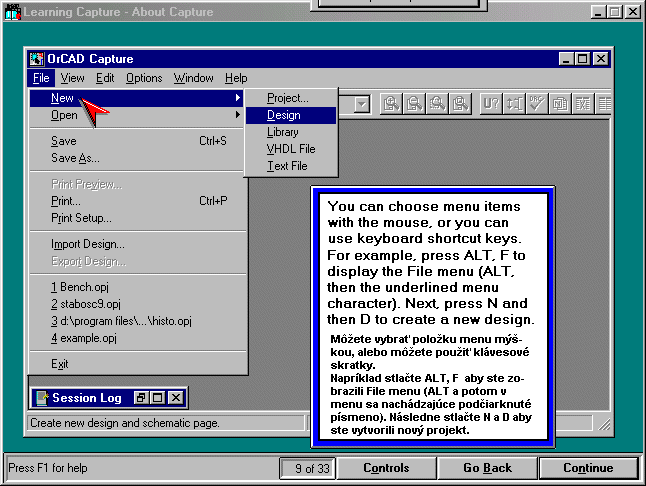646x486 pixels.
Task: Click the Back Annotate toolbar icon
Action: coord(514,103)
